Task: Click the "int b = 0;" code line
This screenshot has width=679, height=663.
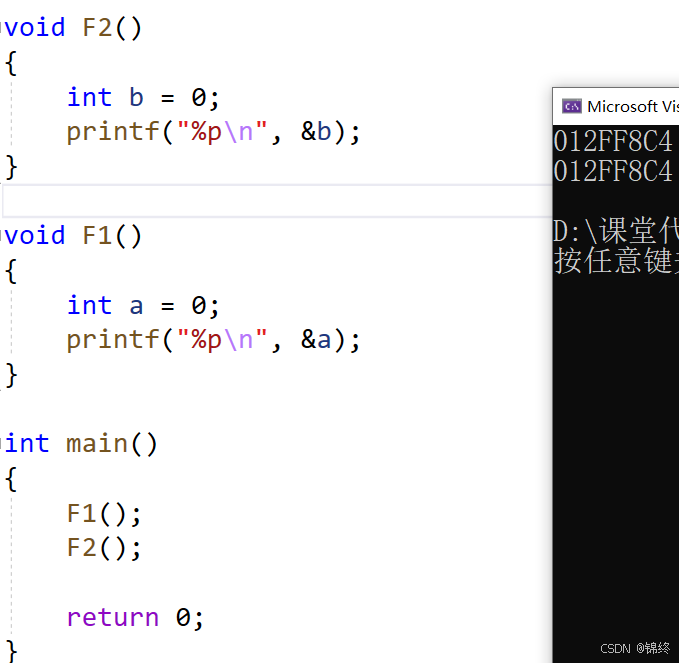Action: click(x=143, y=97)
